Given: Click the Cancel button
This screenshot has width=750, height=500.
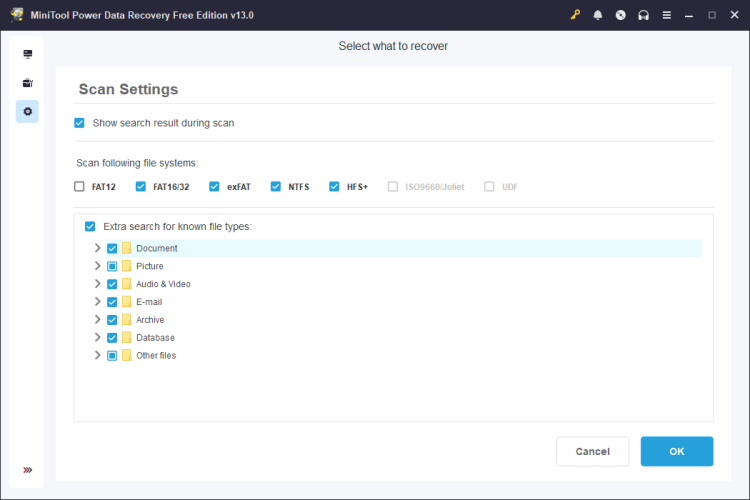Looking at the screenshot, I should pyautogui.click(x=592, y=451).
